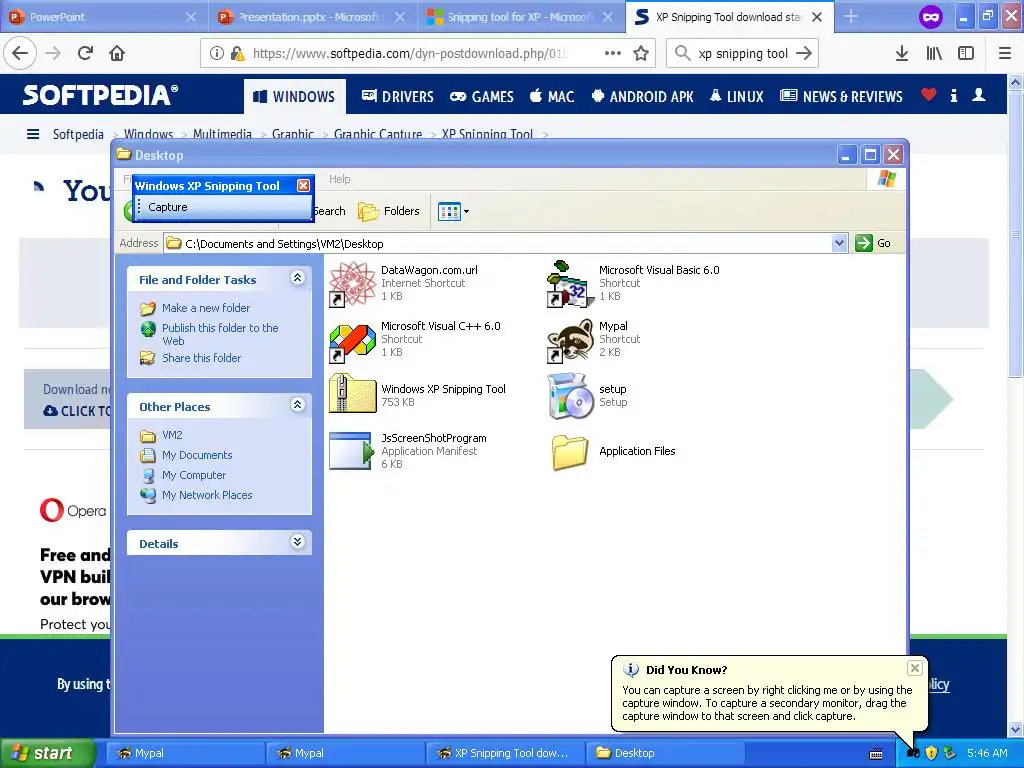The image size is (1024, 768).
Task: Open the DataWagon.com.url shortcut icon
Action: tap(352, 284)
